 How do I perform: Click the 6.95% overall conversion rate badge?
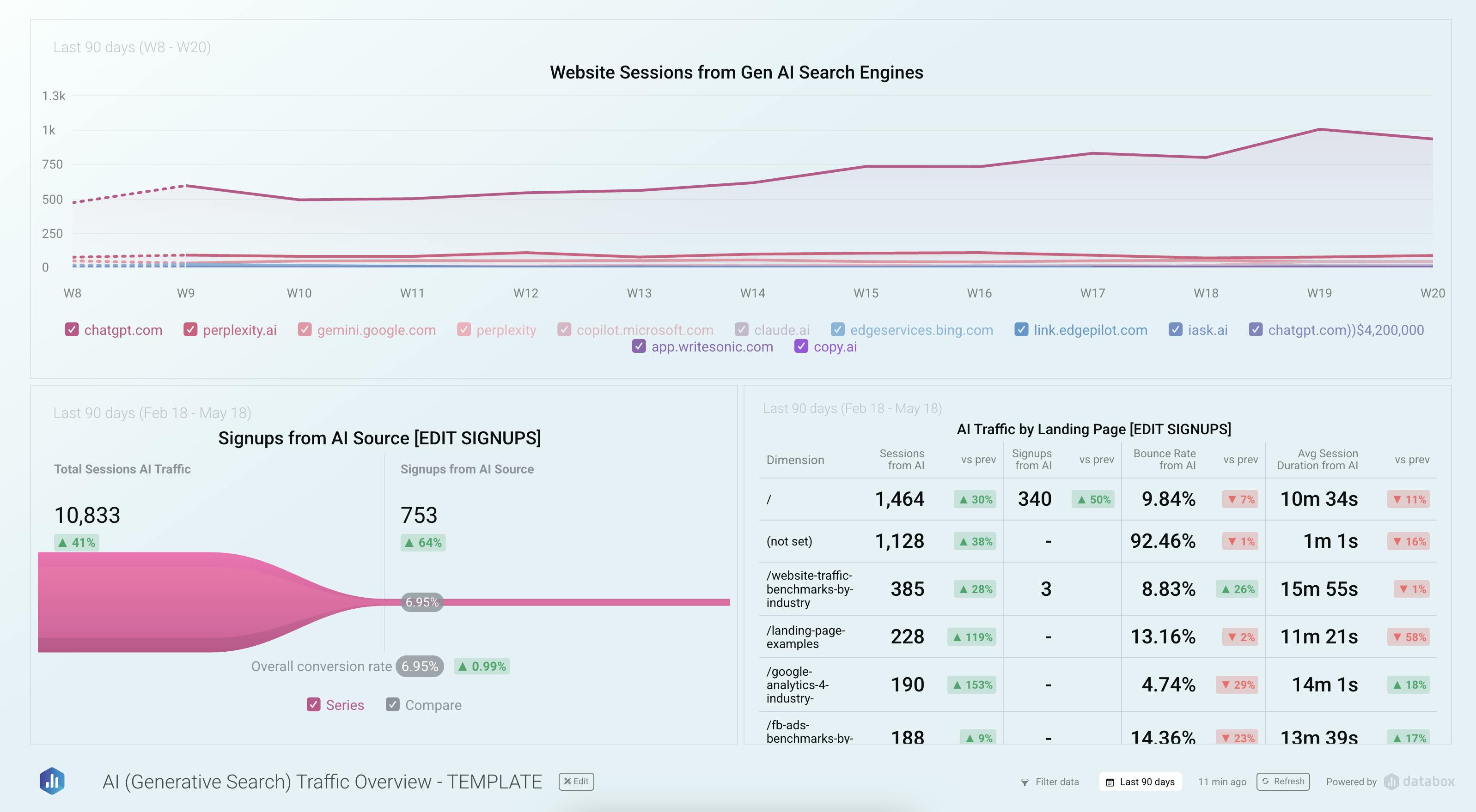(420, 667)
